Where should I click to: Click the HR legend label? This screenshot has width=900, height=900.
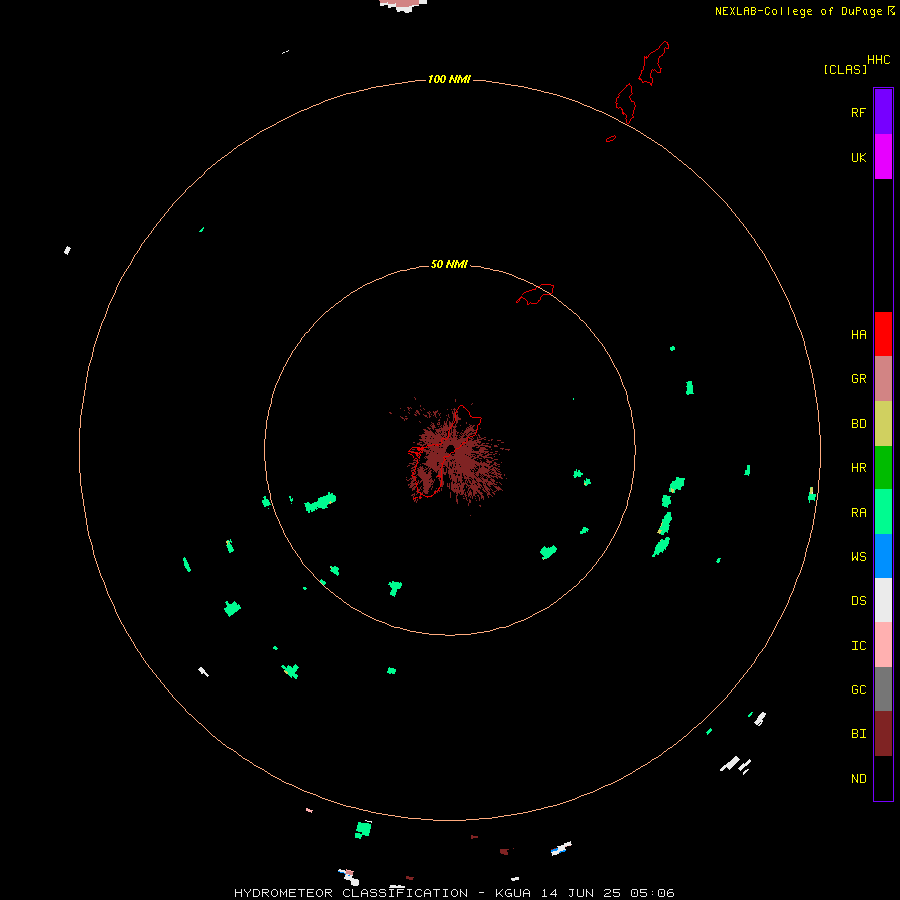click(858, 468)
